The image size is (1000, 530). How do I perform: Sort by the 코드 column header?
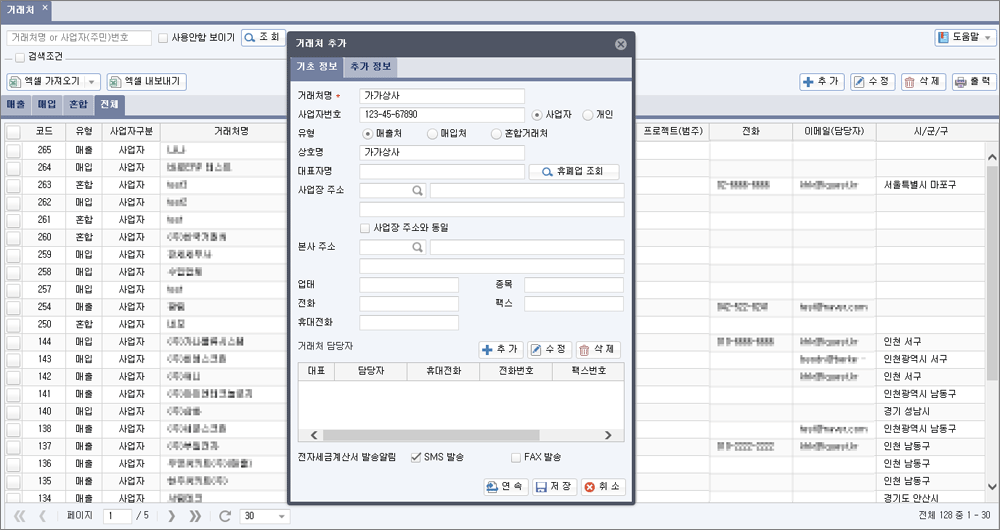[x=44, y=131]
